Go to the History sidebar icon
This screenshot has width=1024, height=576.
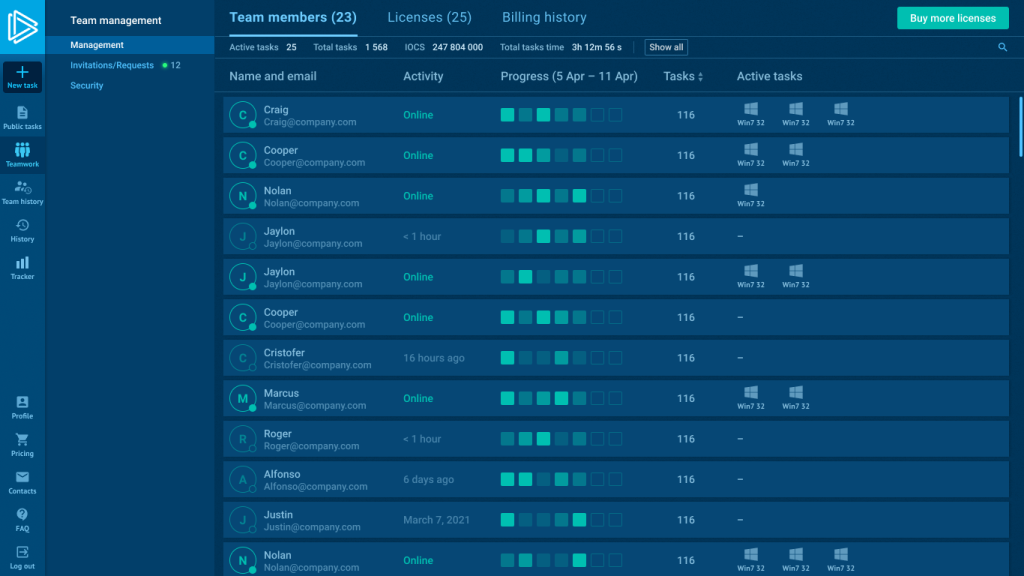22,227
